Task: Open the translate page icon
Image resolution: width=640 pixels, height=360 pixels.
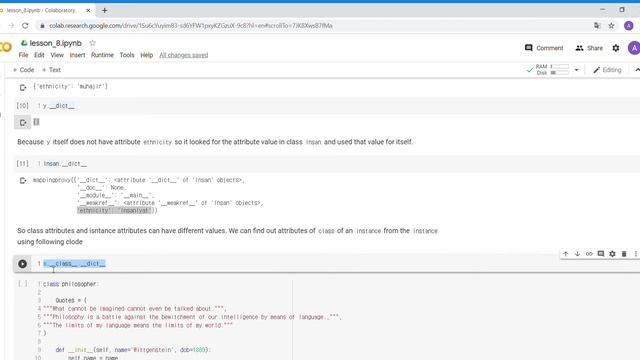Action: click(597, 25)
